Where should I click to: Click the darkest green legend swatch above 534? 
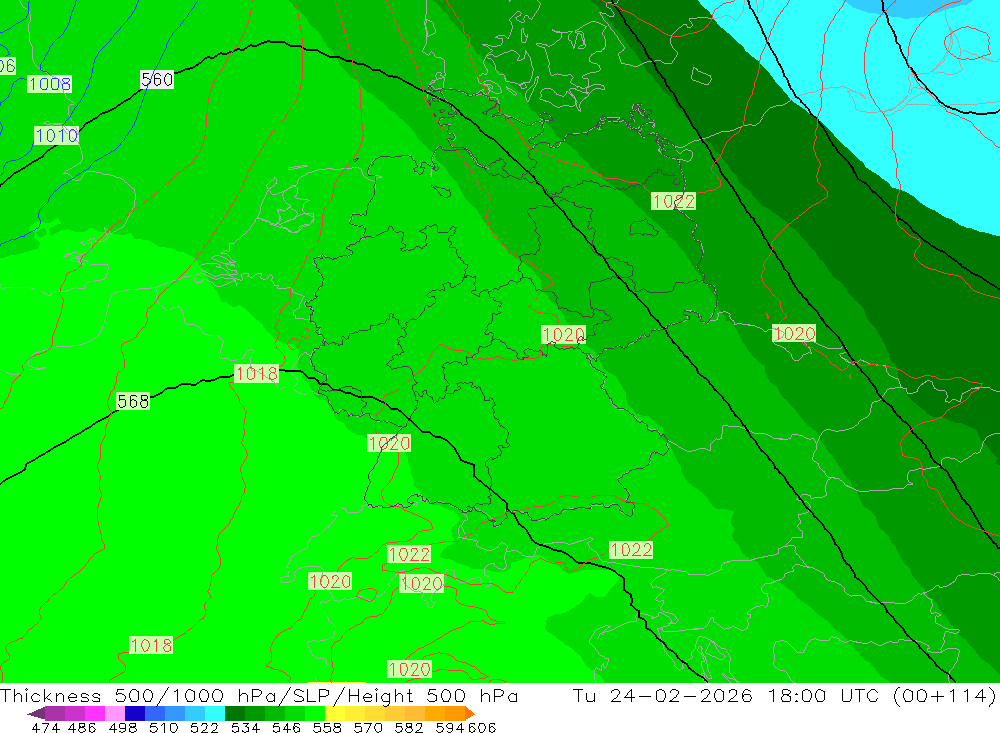tap(235, 713)
